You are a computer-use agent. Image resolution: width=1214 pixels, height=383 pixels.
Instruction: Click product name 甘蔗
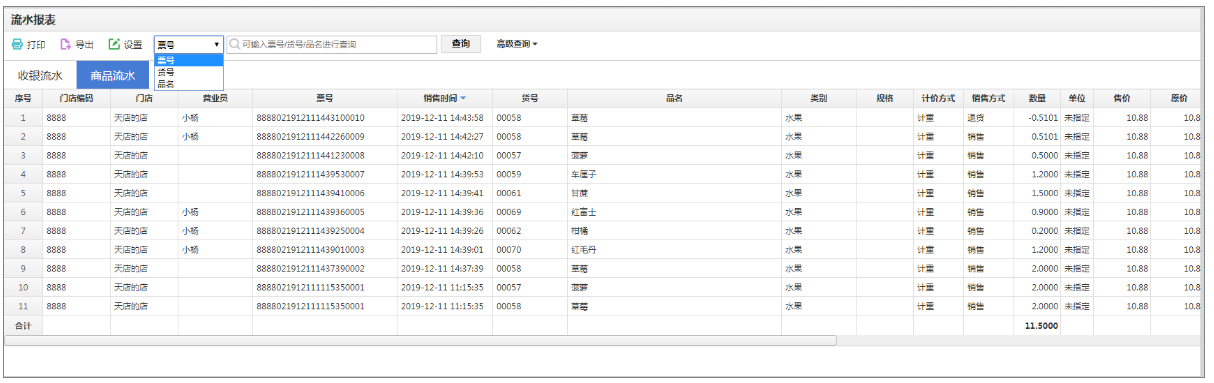(x=580, y=193)
